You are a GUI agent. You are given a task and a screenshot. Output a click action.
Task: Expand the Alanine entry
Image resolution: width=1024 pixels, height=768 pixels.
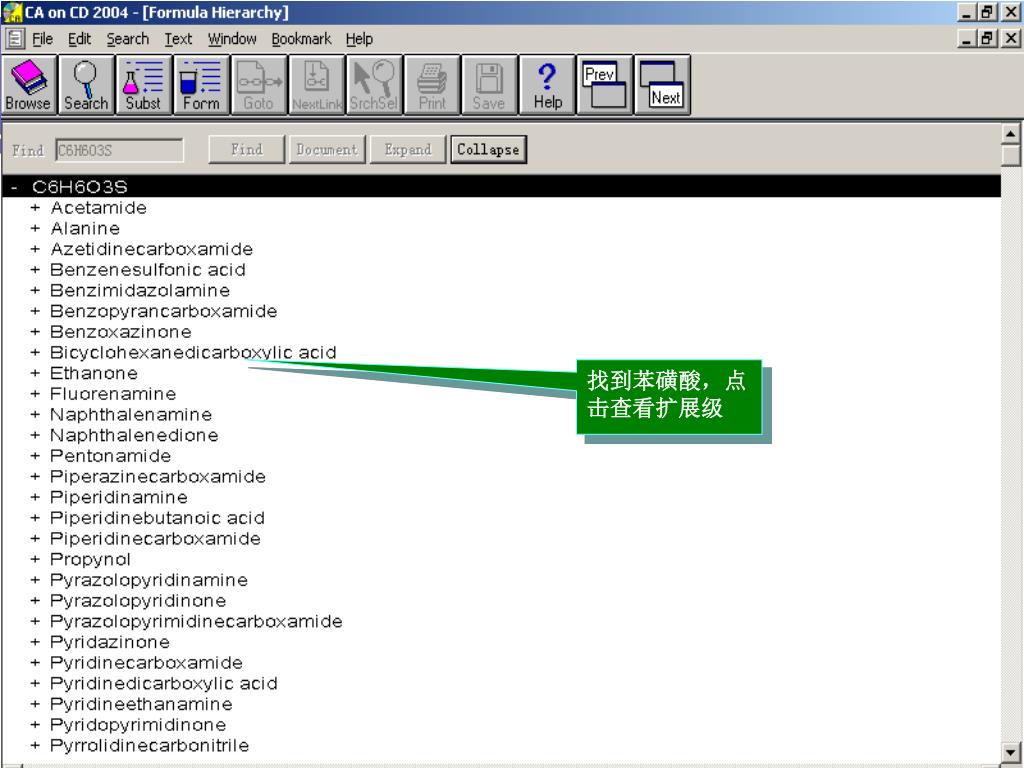[x=35, y=229]
